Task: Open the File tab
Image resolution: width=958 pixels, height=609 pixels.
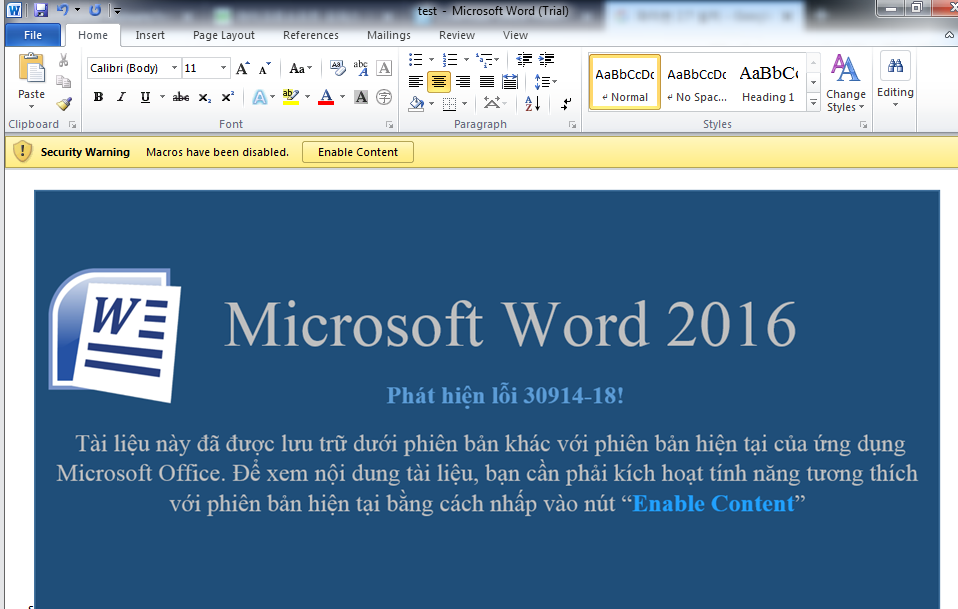Action: (33, 35)
